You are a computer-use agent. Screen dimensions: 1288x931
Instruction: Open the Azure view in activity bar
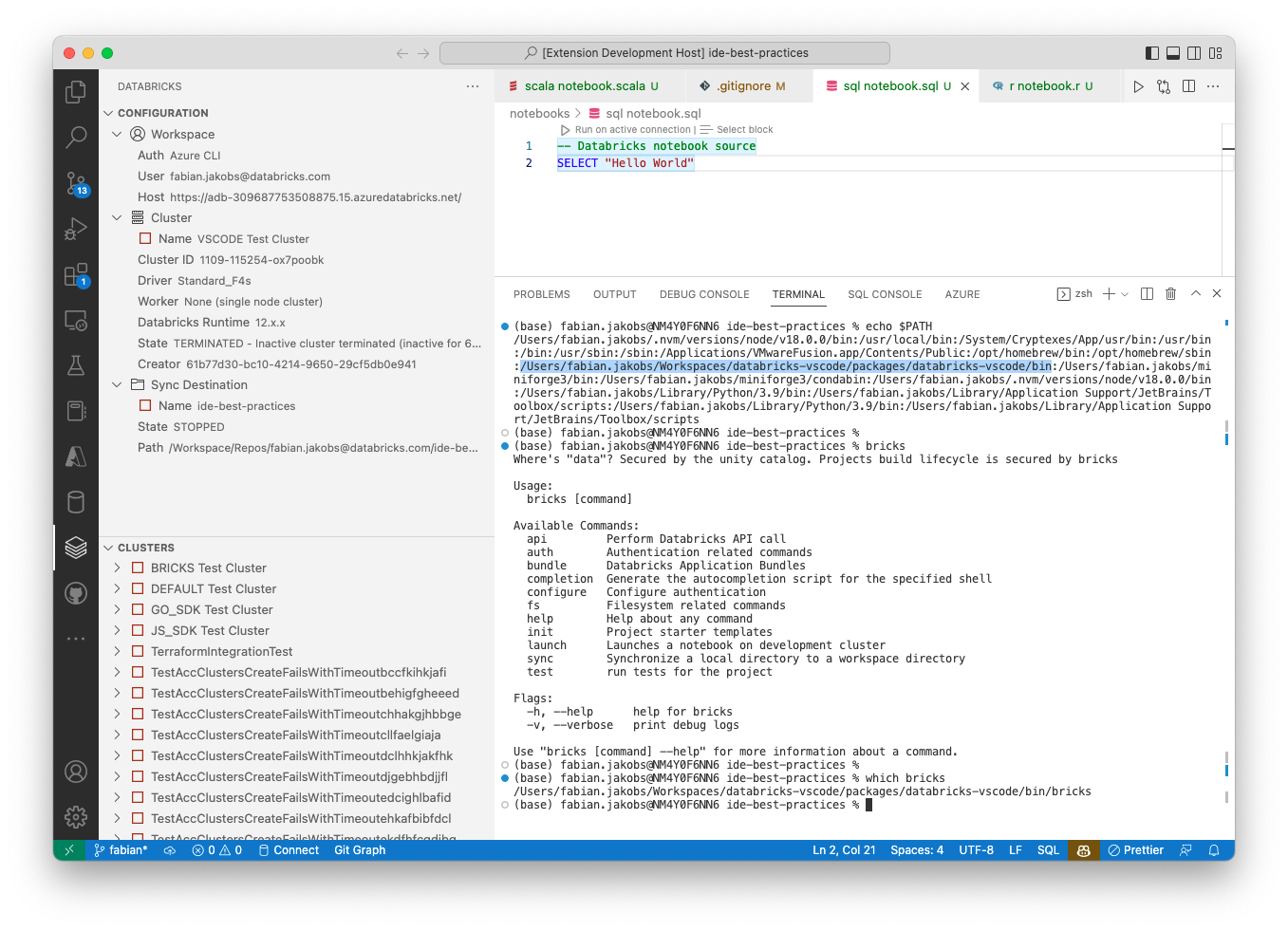pos(76,456)
